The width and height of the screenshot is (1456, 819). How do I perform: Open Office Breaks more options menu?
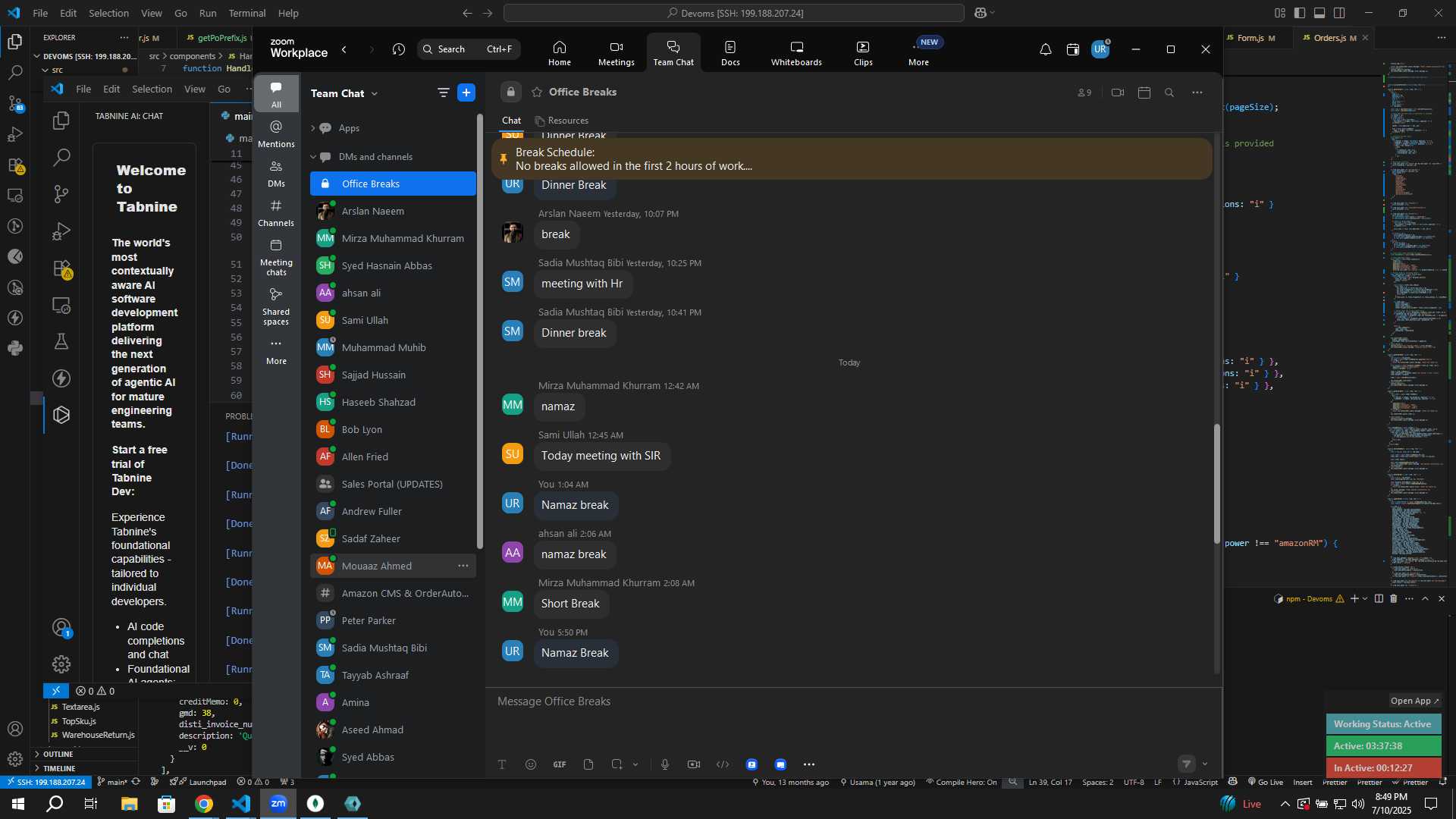pyautogui.click(x=1197, y=93)
